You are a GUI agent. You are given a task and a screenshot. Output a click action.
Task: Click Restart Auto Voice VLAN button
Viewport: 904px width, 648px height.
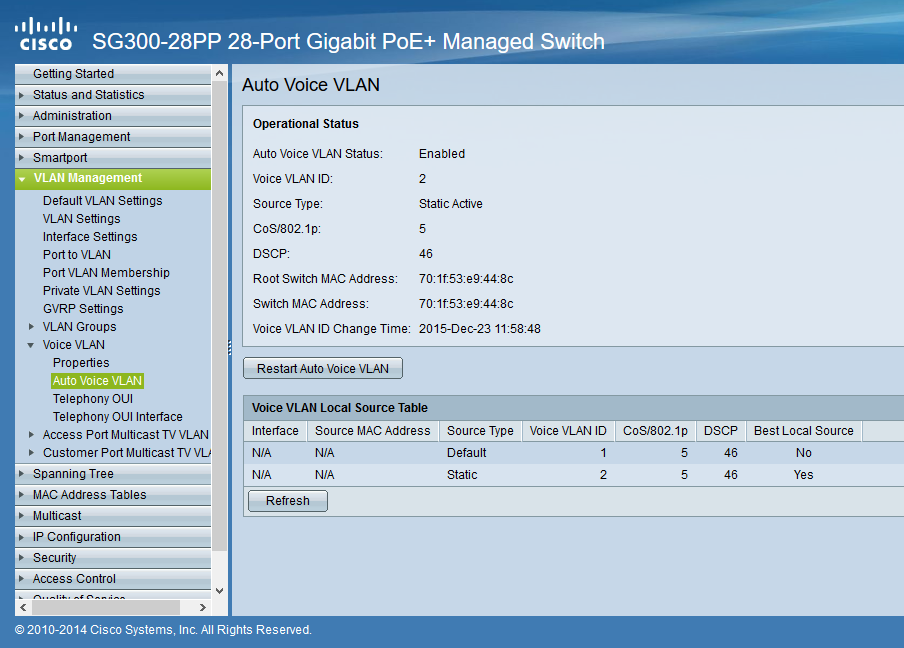tap(323, 368)
